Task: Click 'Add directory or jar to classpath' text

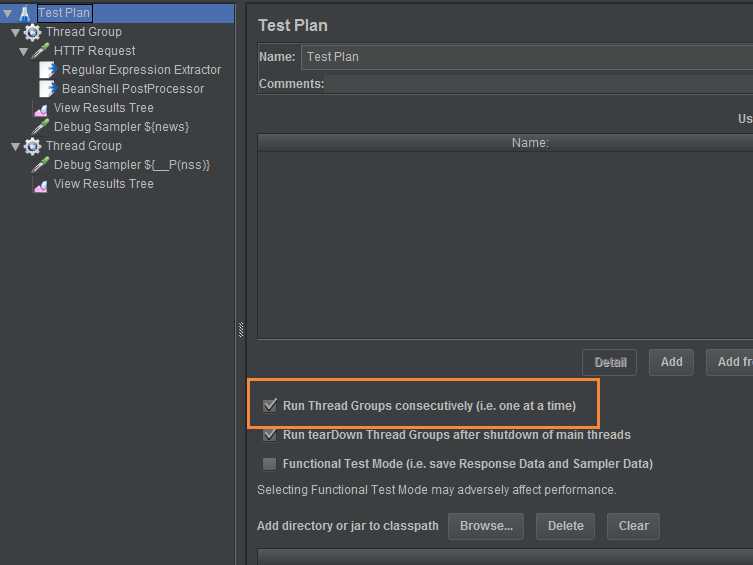Action: click(348, 526)
